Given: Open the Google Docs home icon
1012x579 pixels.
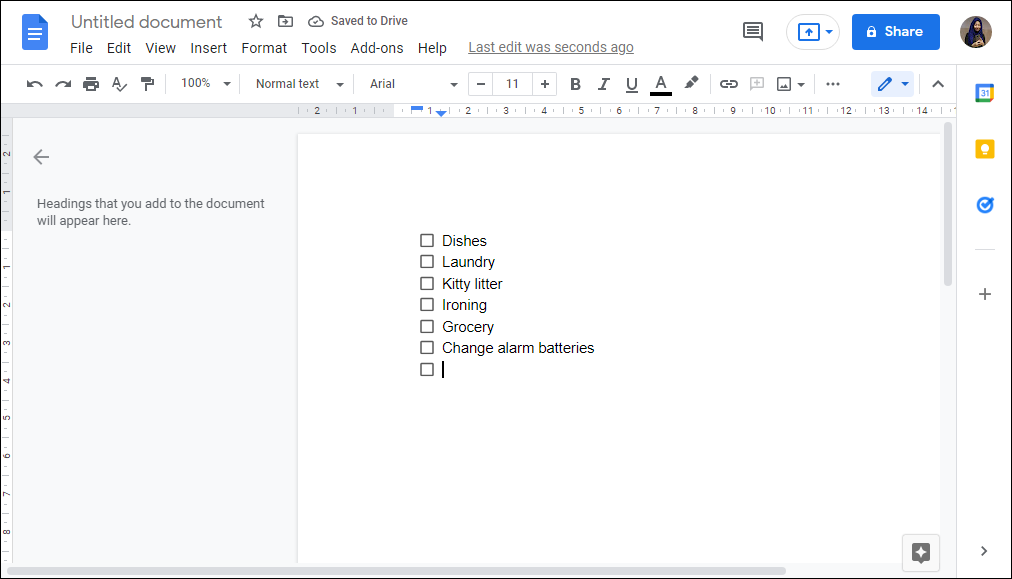Looking at the screenshot, I should click(35, 32).
